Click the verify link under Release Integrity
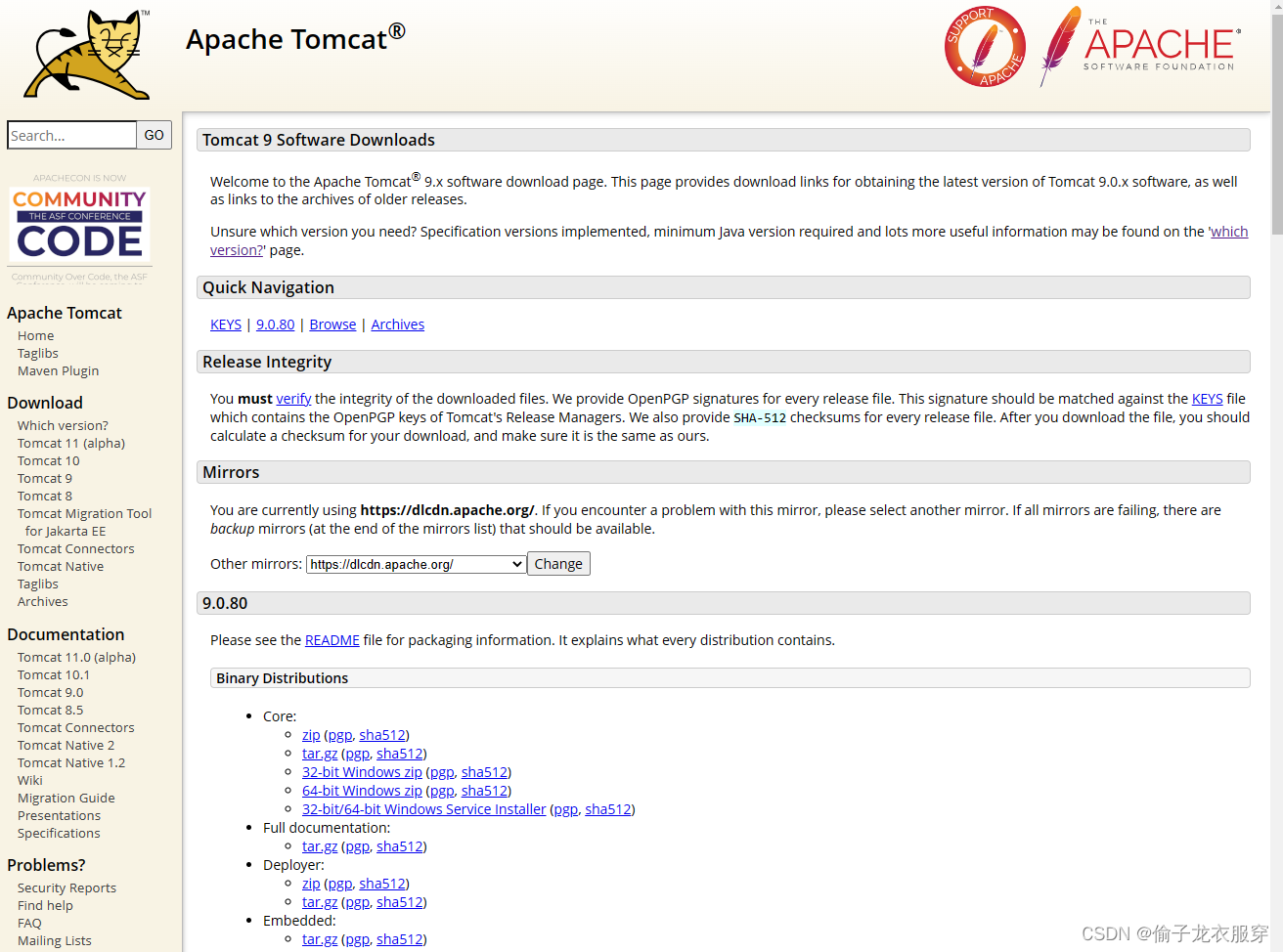 pos(293,398)
